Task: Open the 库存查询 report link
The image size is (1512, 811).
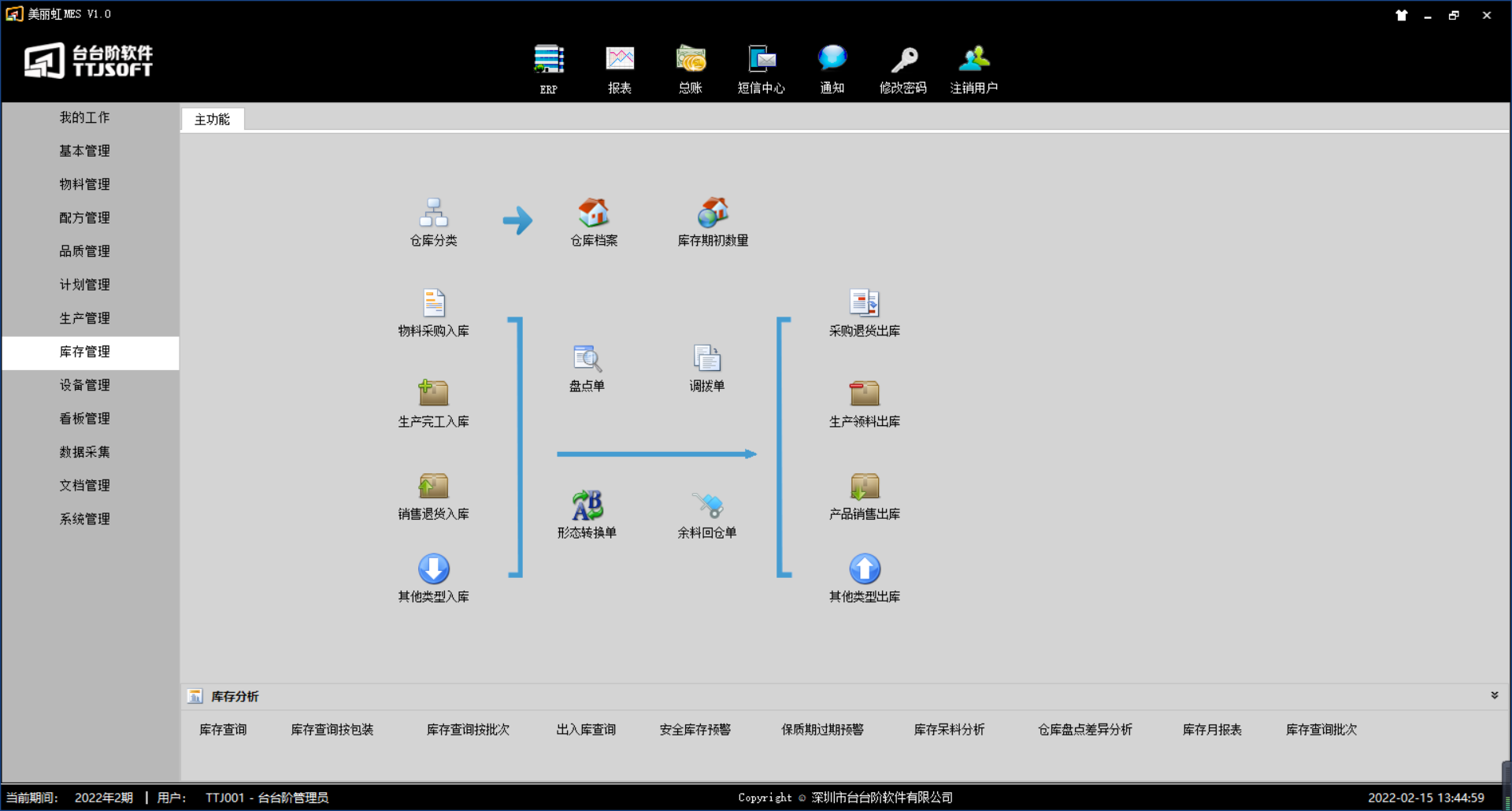Action: 223,730
